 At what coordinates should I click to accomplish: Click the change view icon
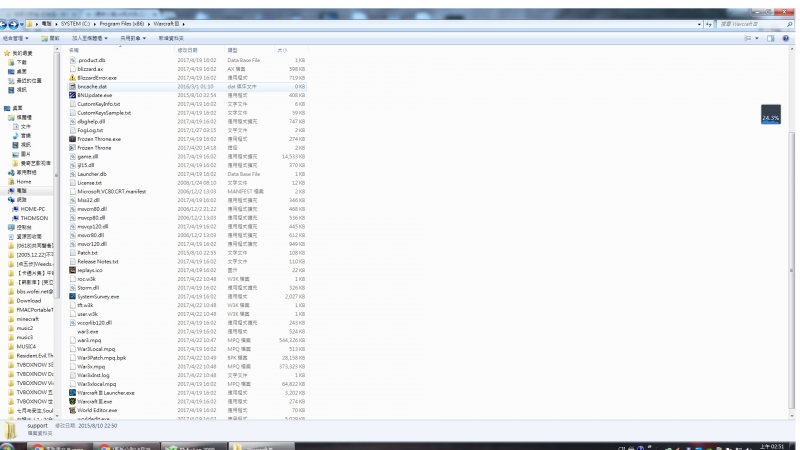tap(748, 38)
